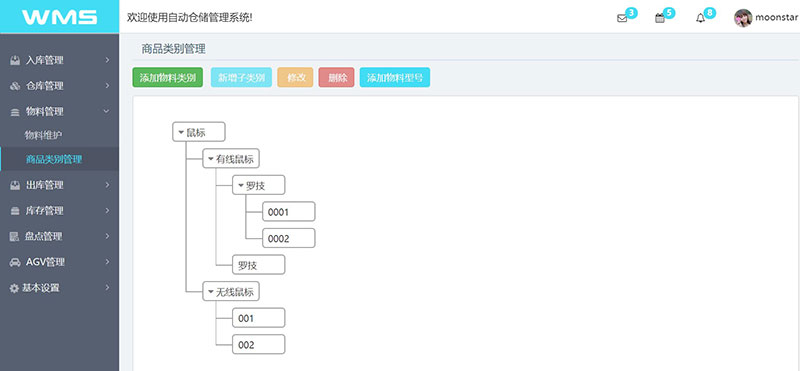Click the 基本设置 gear icon
The width and height of the screenshot is (800, 371).
coord(14,288)
